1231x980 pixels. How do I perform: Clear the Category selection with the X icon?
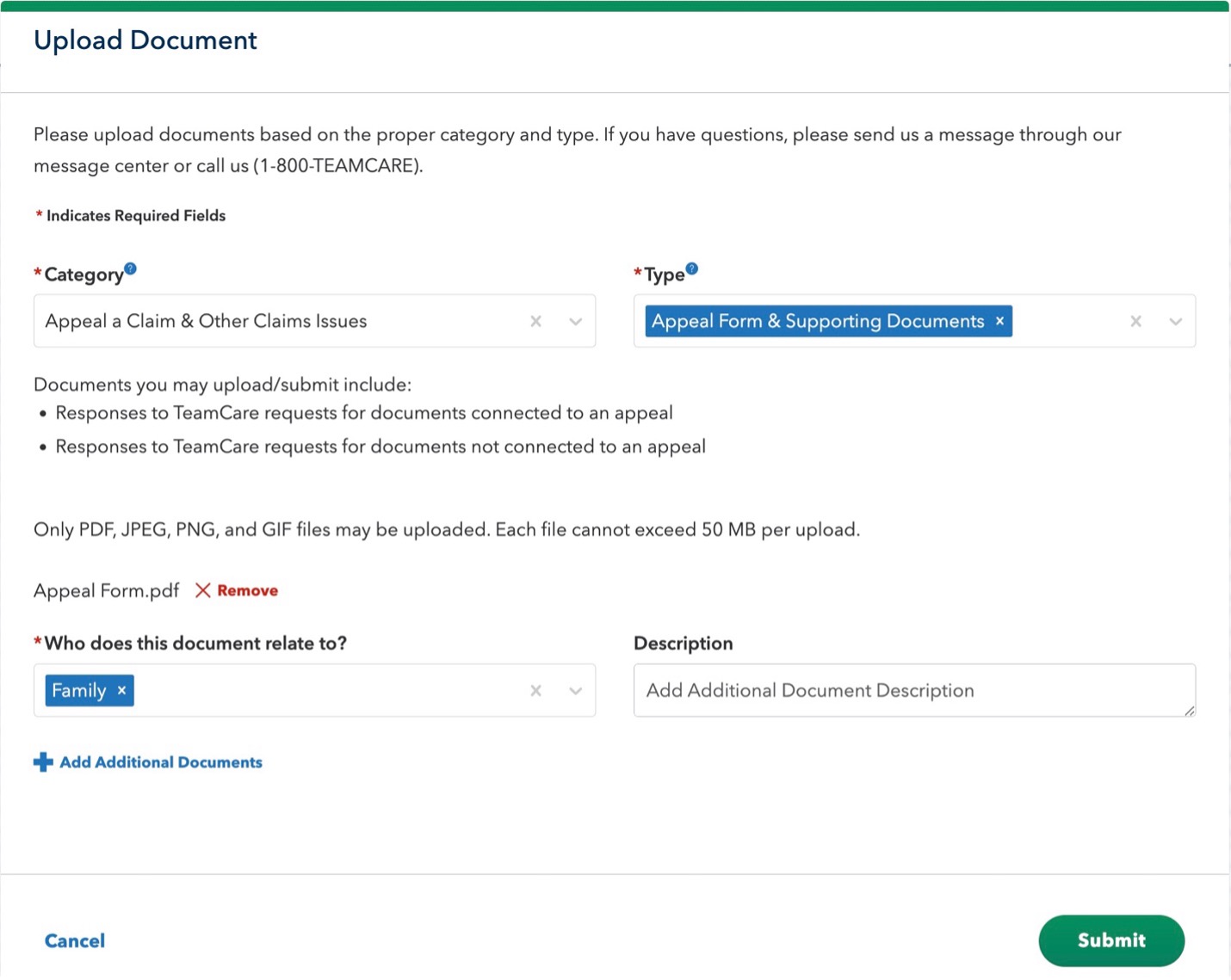[535, 321]
